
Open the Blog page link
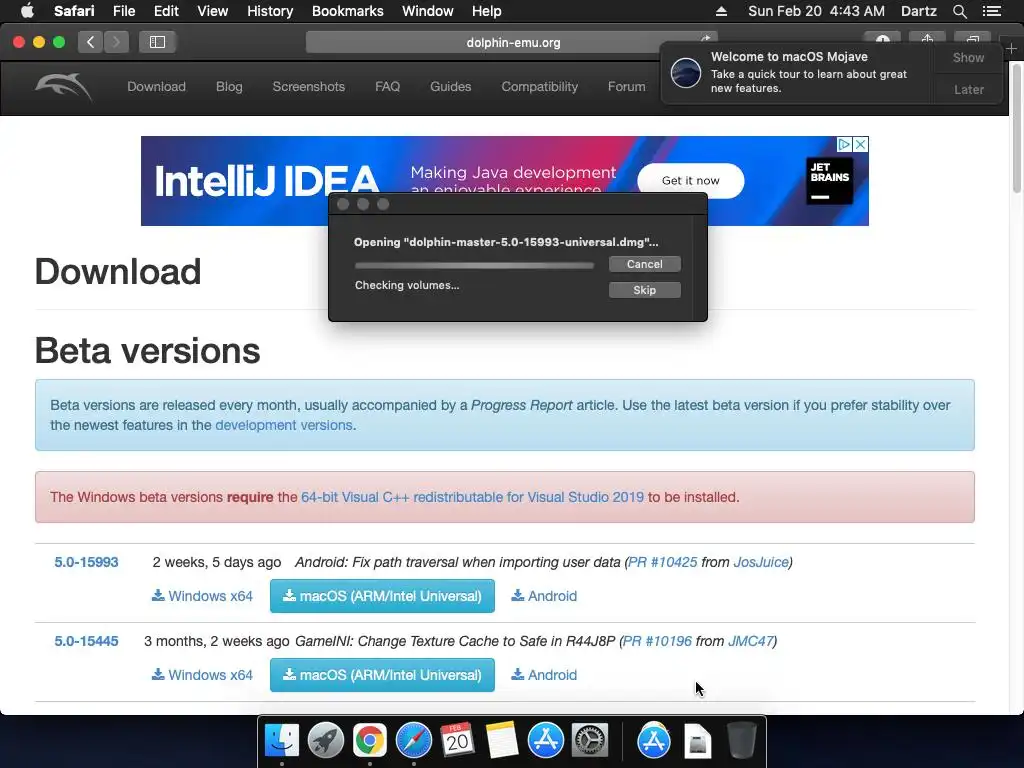(x=229, y=86)
